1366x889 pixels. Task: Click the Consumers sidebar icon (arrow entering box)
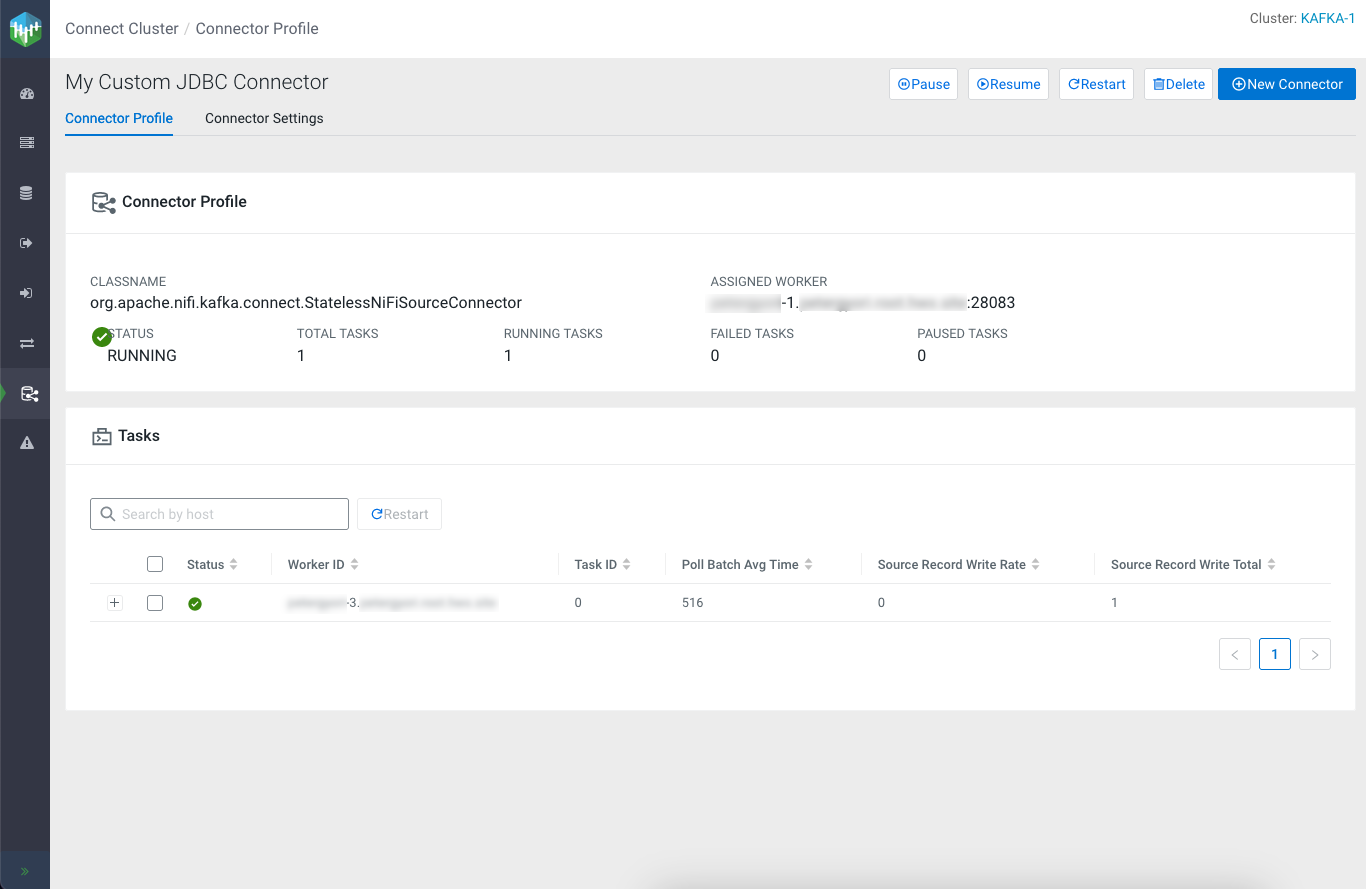[27, 293]
